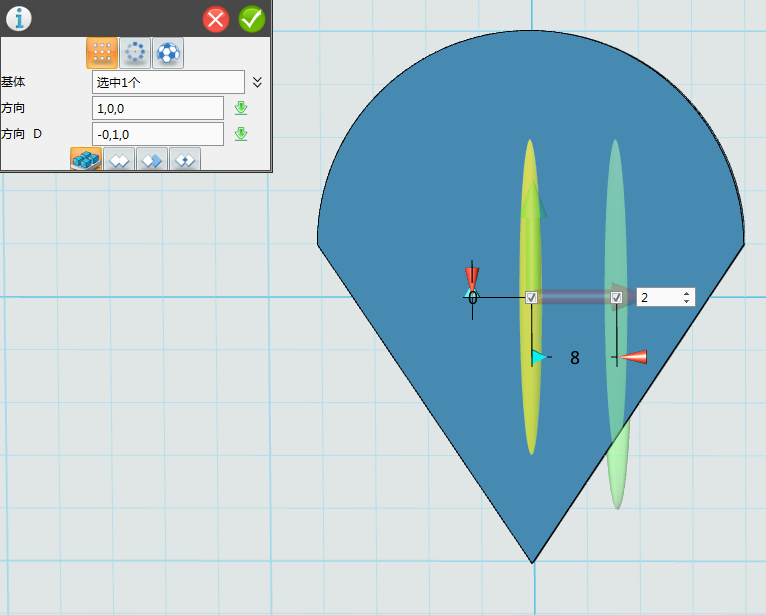Screen dimensions: 766x615
Task: Pick direction using 方向 green arrow button
Action: (x=241, y=108)
